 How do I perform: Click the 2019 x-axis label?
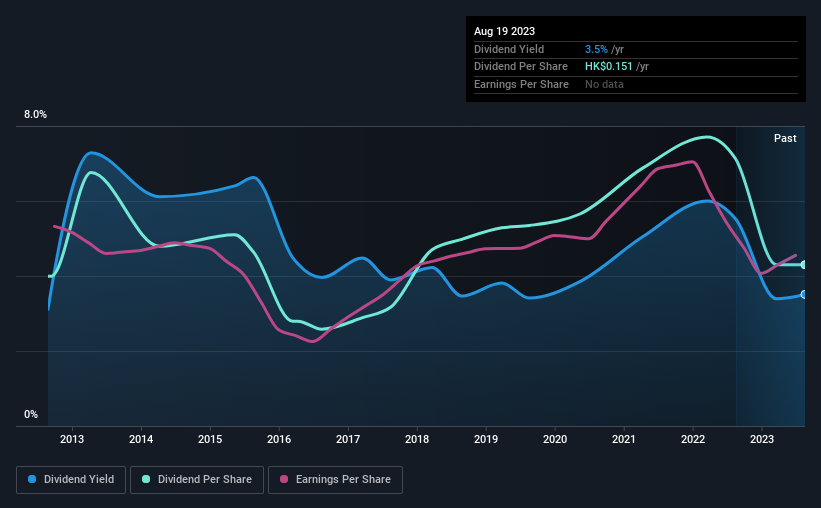pyautogui.click(x=486, y=439)
